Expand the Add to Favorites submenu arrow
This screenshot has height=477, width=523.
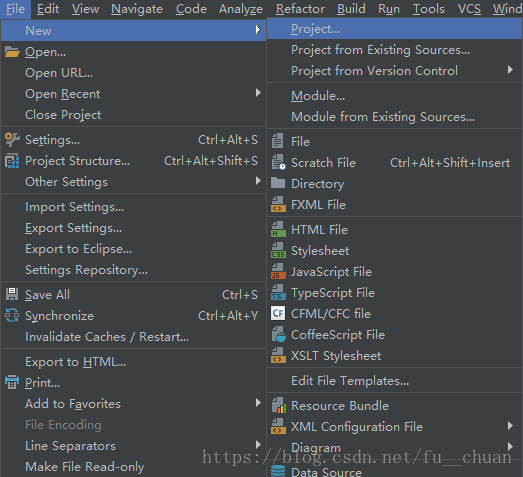258,403
